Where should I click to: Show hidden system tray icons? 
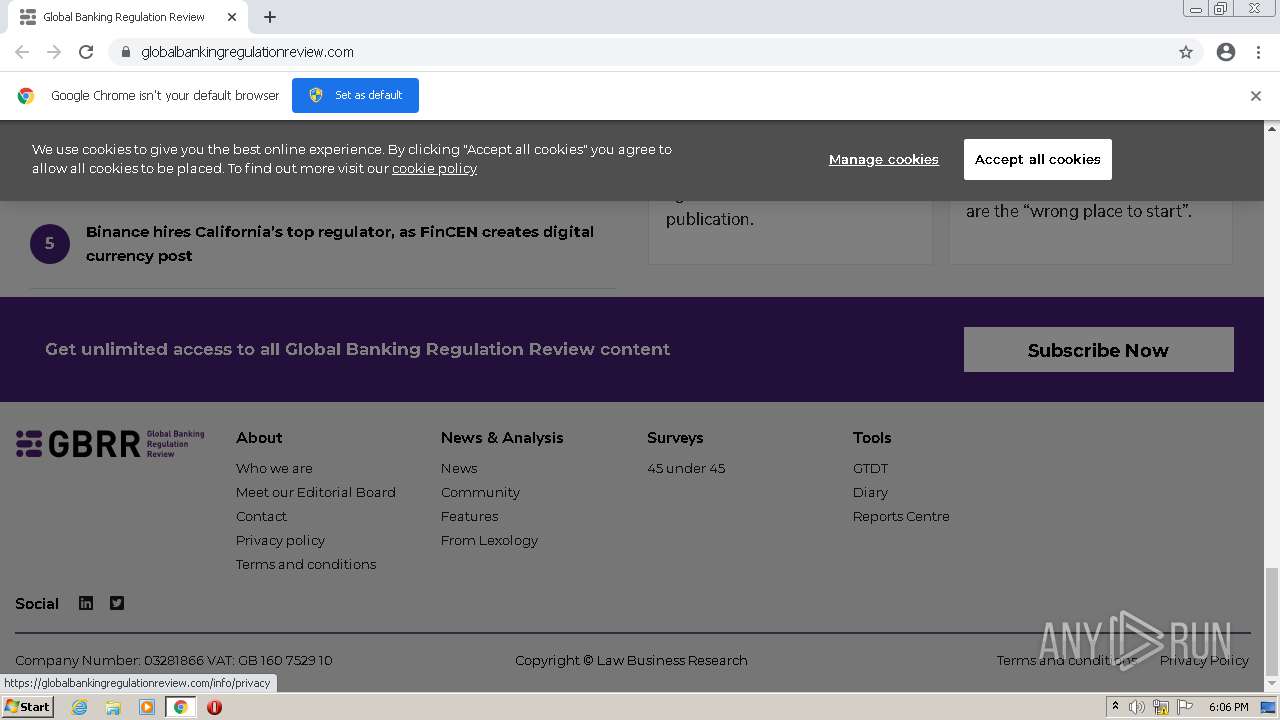pyautogui.click(x=1115, y=707)
